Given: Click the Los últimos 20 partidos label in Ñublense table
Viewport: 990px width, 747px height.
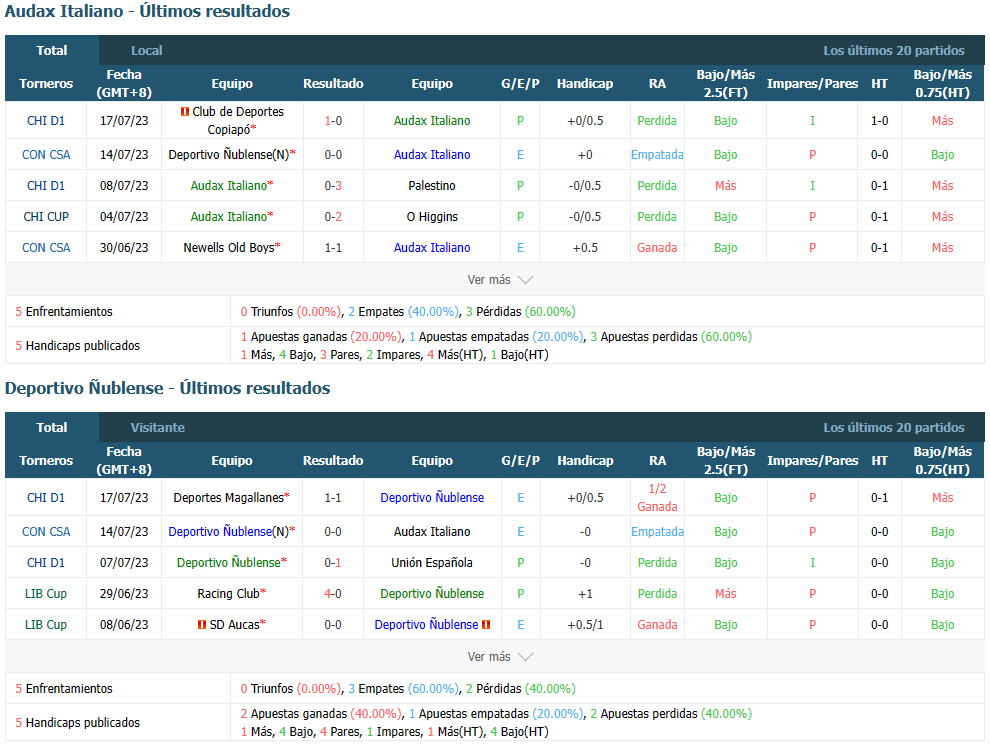Looking at the screenshot, I should point(894,427).
